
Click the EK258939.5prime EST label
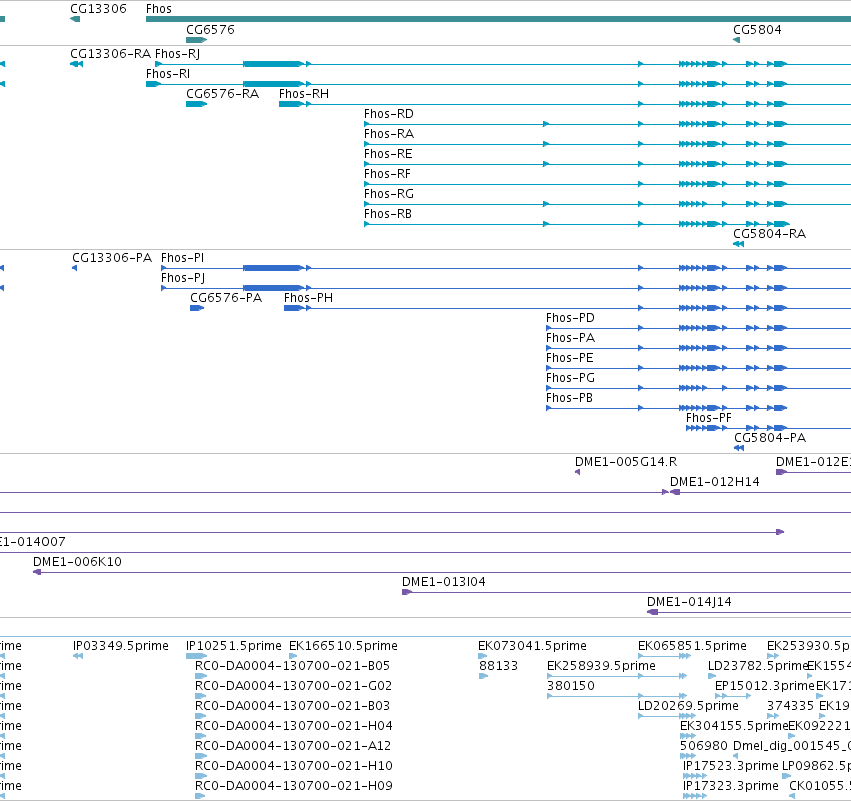point(601,666)
